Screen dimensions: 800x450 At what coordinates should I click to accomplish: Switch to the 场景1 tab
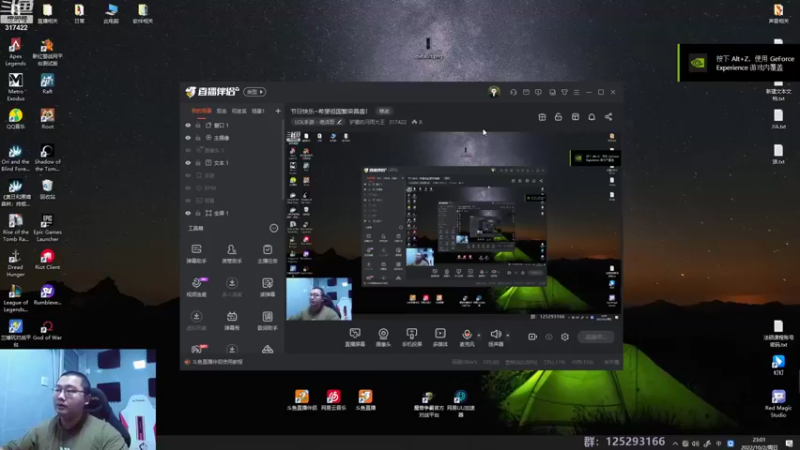(258, 111)
